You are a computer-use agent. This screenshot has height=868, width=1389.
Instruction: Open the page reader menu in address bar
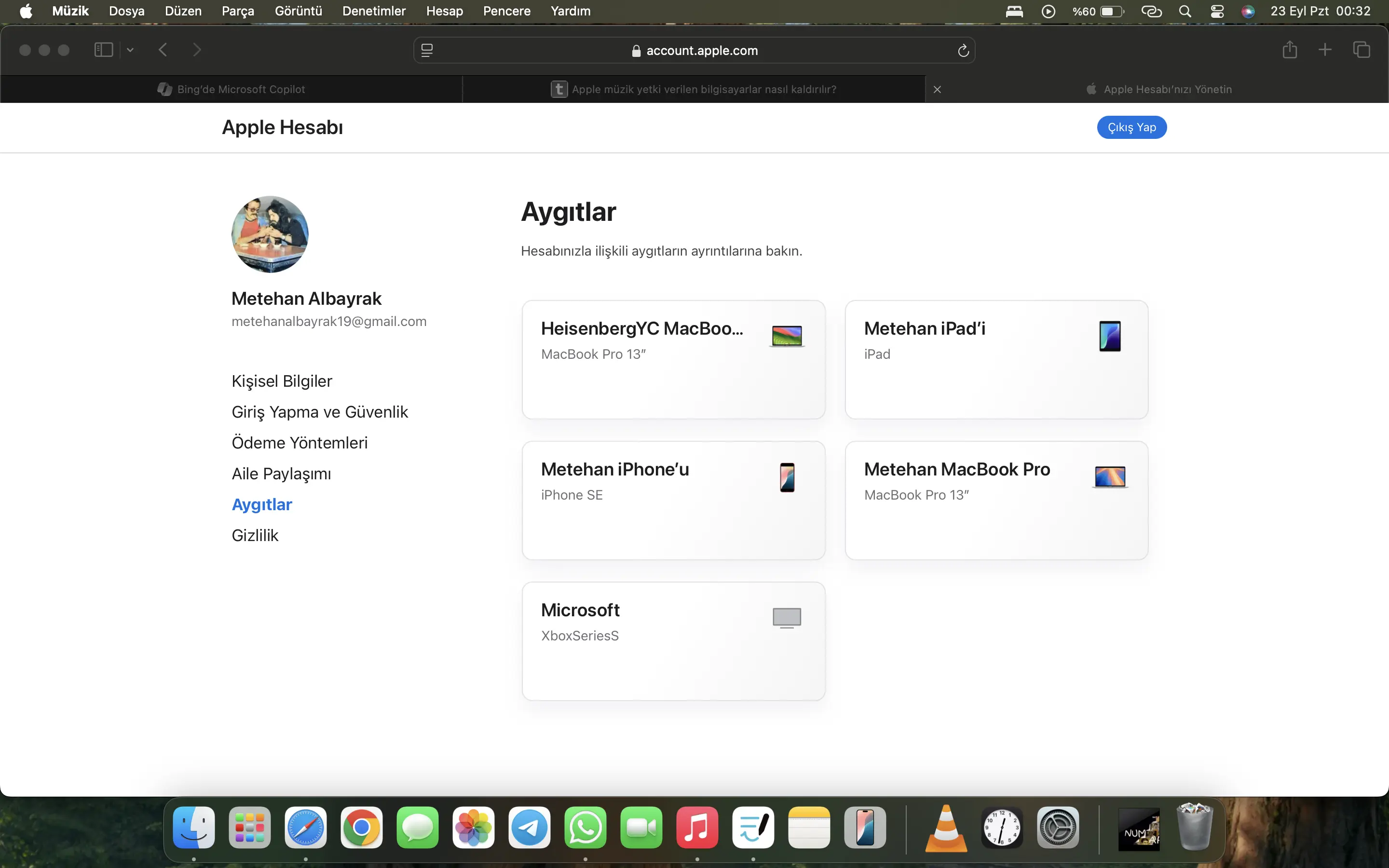point(427,51)
